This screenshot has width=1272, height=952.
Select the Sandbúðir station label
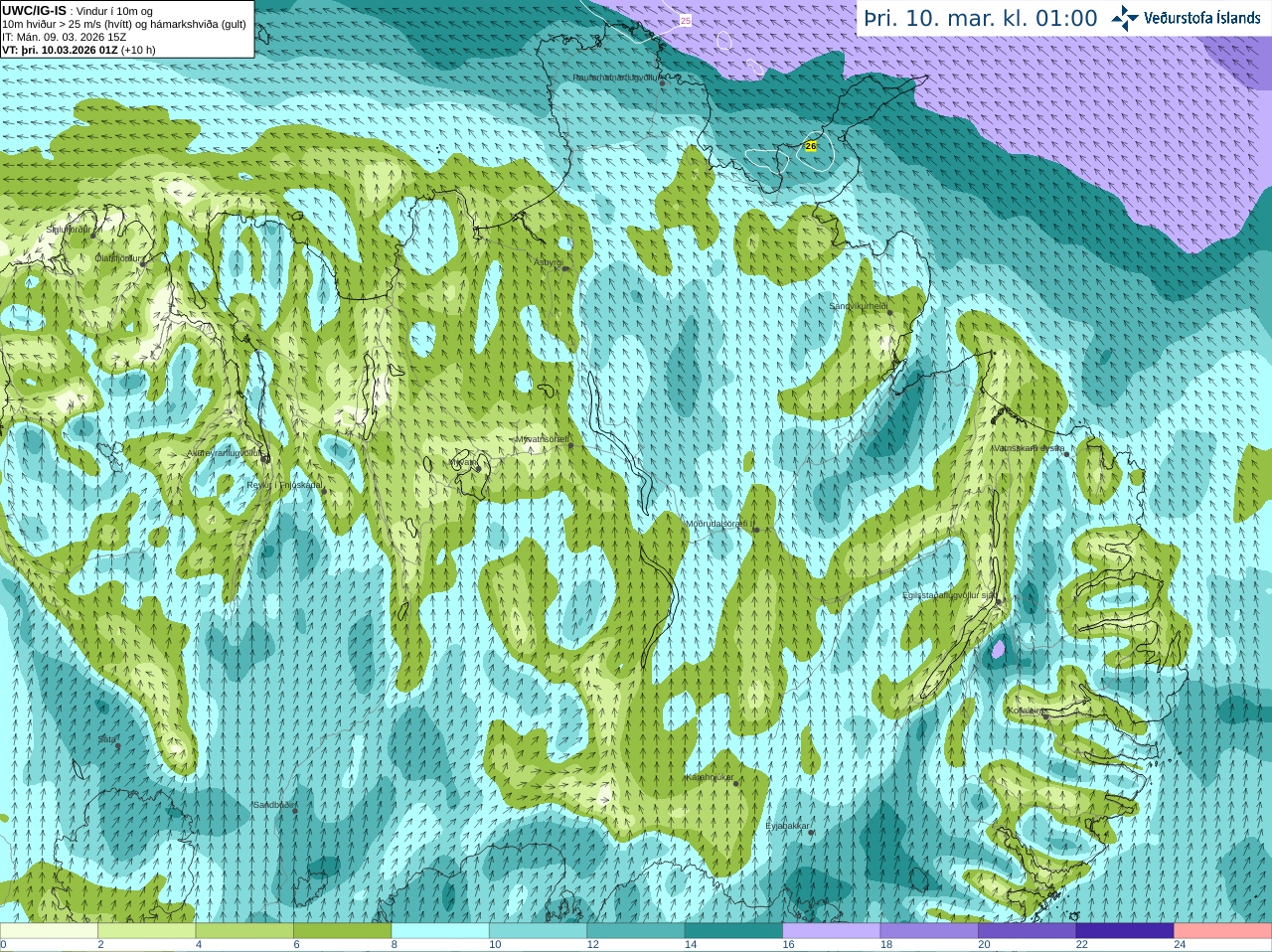click(273, 805)
